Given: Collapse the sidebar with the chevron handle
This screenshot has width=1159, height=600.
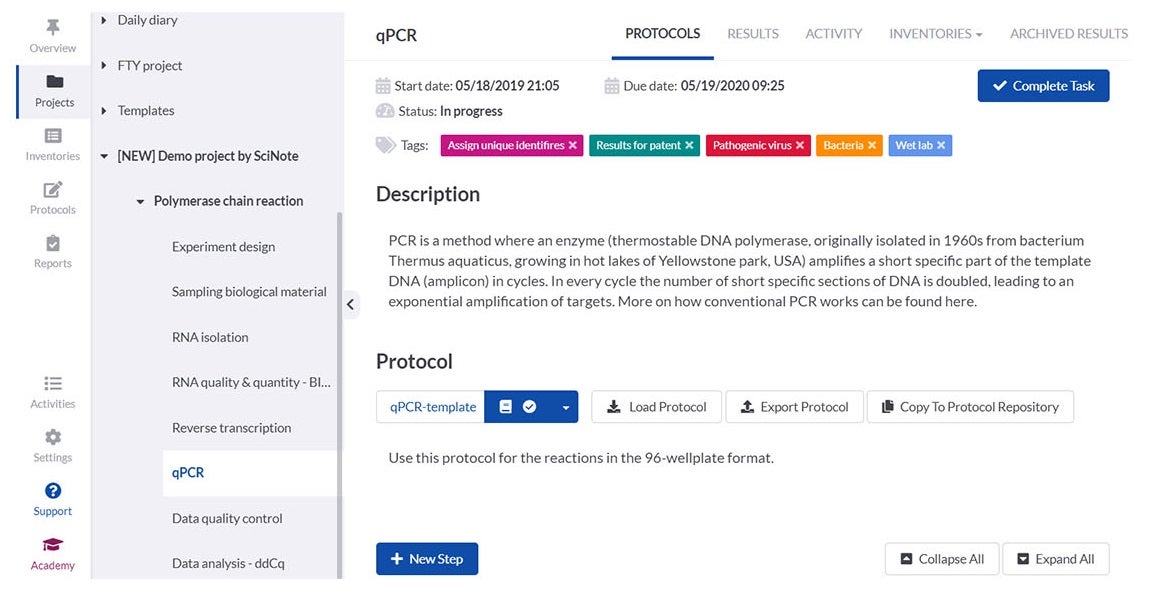Looking at the screenshot, I should tap(351, 304).
